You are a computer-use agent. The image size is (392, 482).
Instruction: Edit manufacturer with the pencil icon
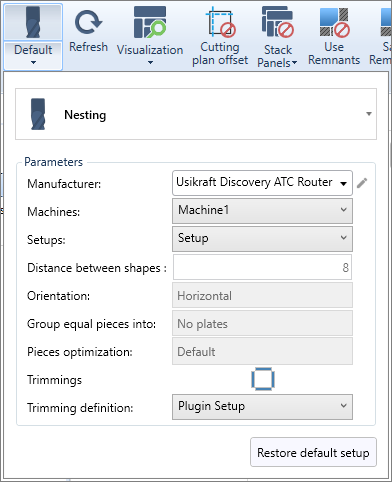click(362, 183)
